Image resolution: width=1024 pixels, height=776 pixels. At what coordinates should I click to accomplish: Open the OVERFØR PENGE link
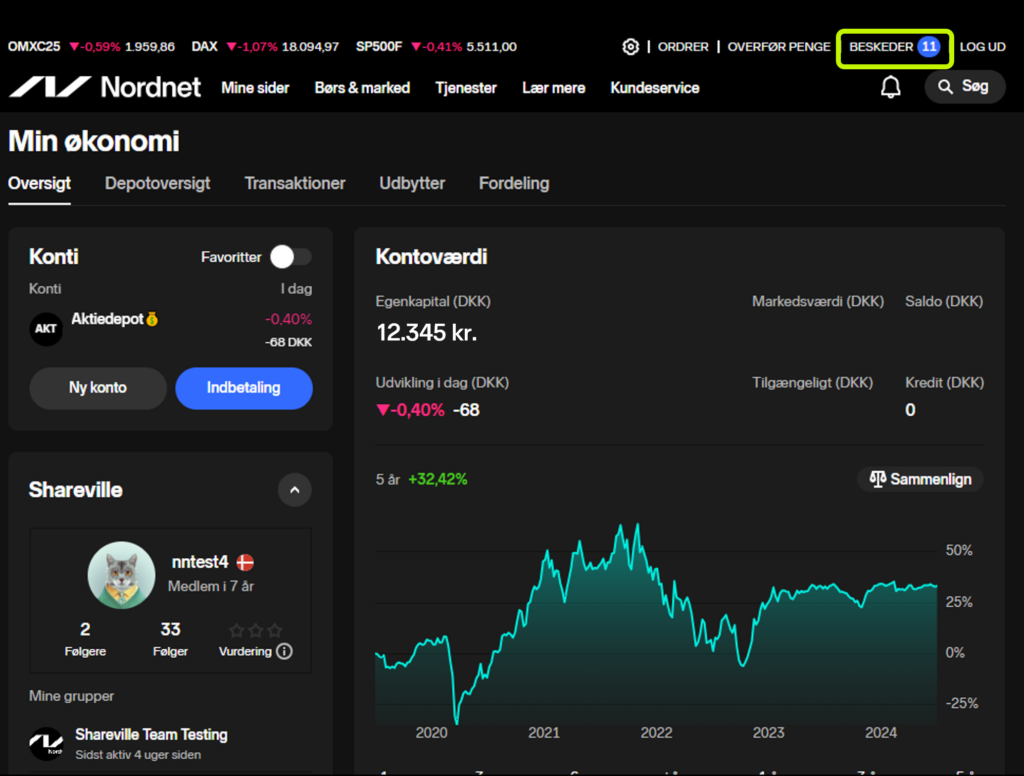(779, 47)
